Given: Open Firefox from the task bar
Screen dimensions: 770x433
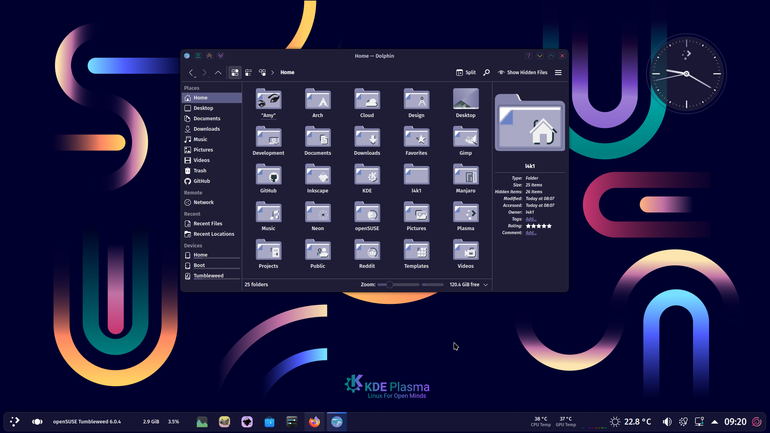Looking at the screenshot, I should point(314,422).
